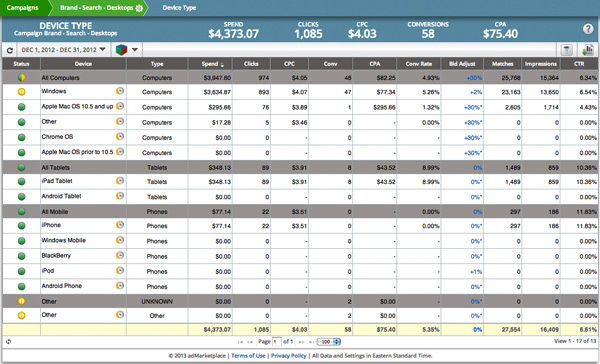
Task: Open the Brand - Search - Desktops breadcrumb
Action: click(96, 8)
